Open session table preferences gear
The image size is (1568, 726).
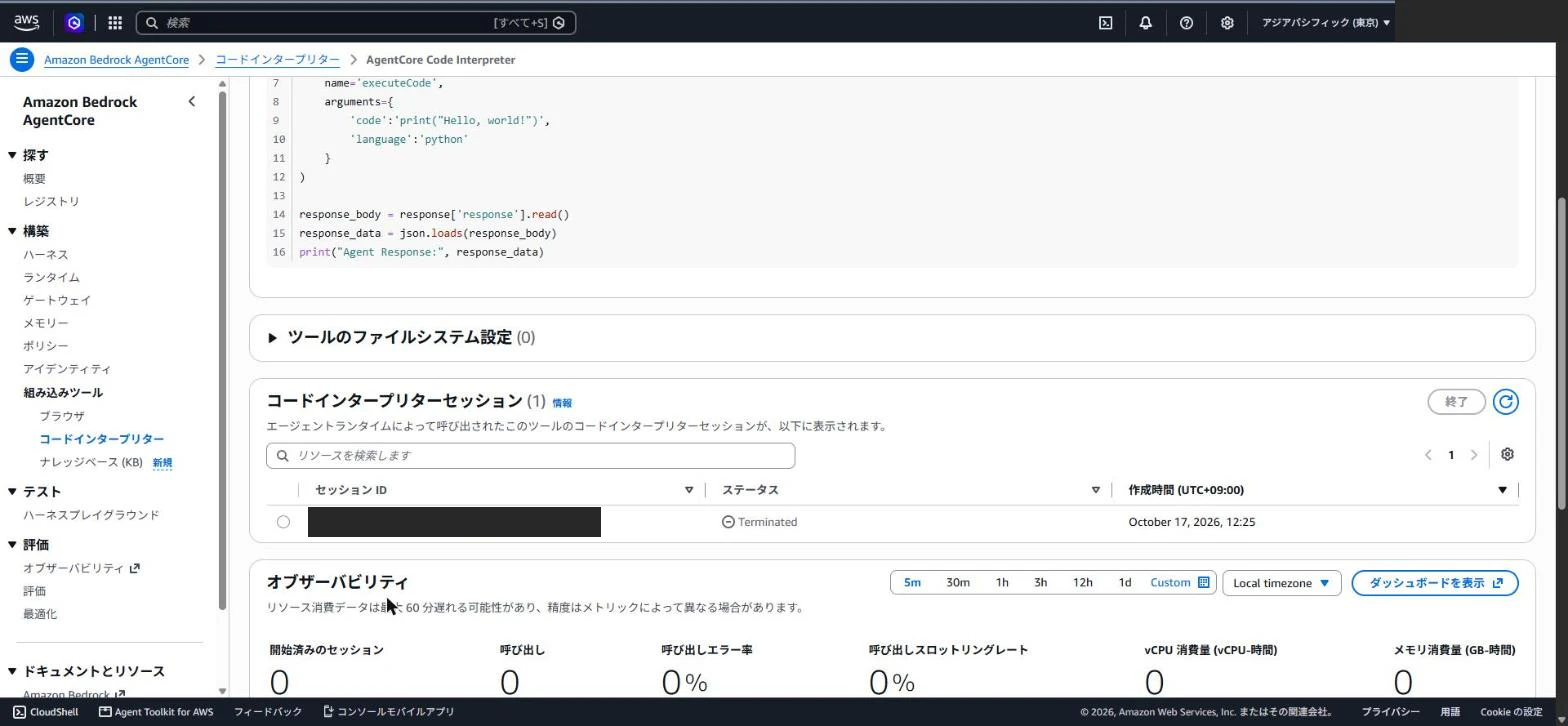(1507, 454)
